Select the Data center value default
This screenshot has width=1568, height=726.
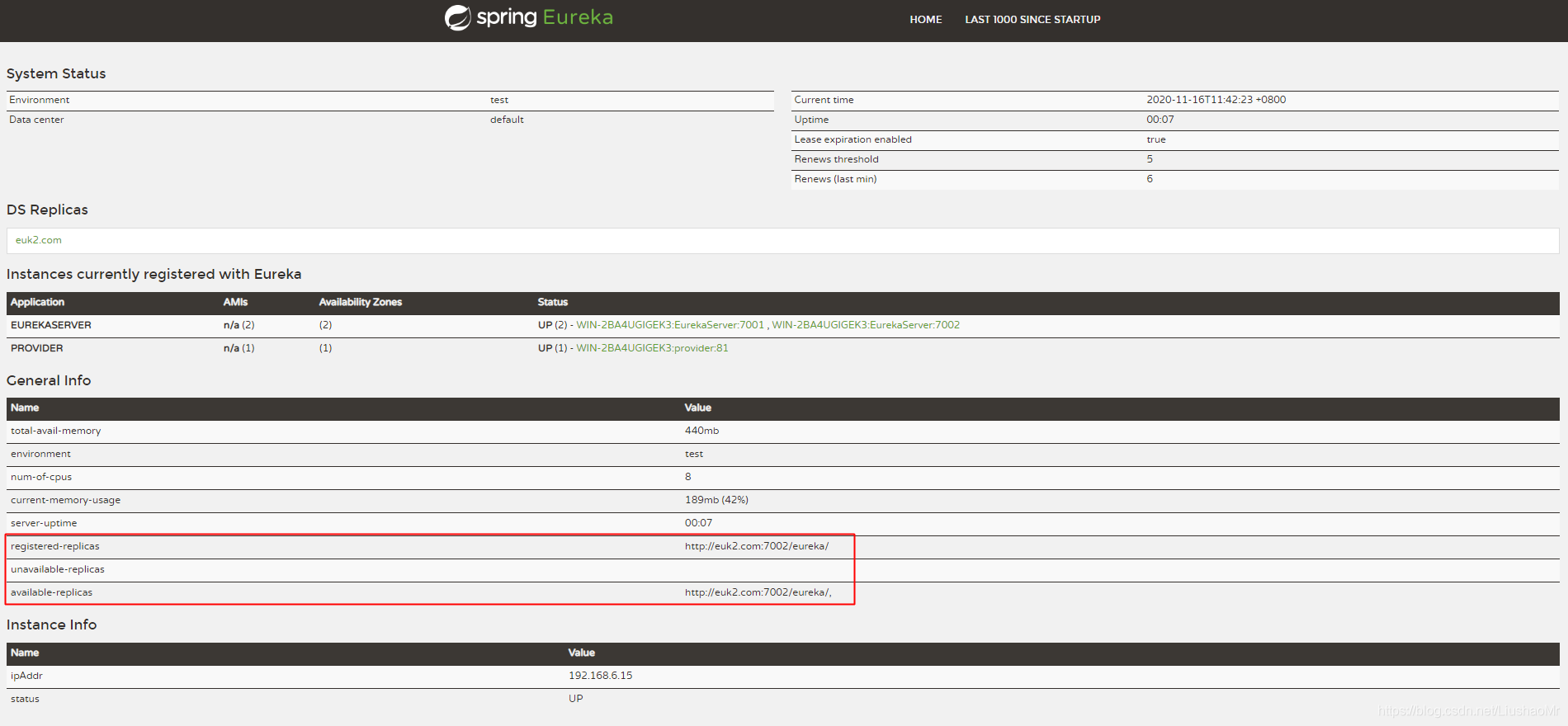point(507,120)
